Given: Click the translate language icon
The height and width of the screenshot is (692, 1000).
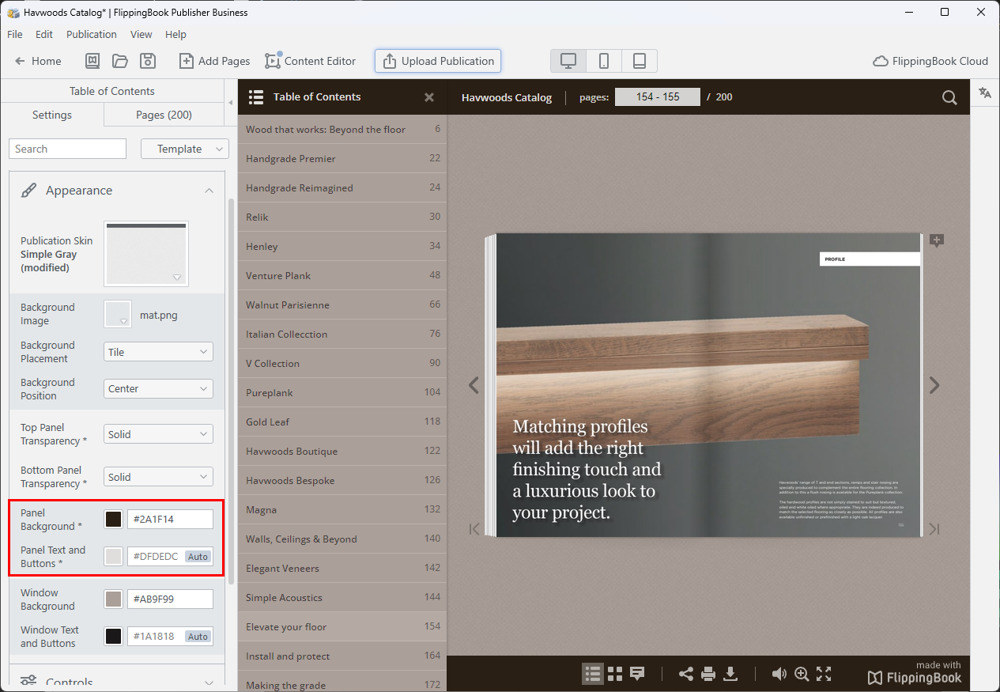Looking at the screenshot, I should click(985, 93).
